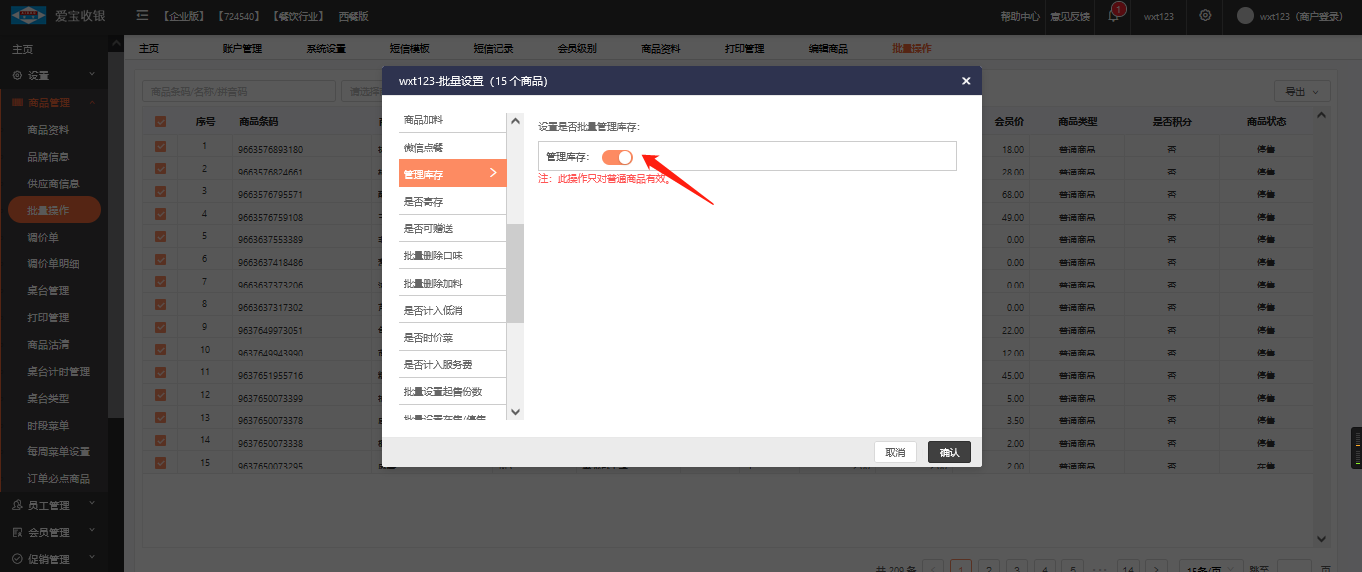Viewport: 1362px width, 572px height.
Task: Select 批量删除口味 in the dialog list
Action: coord(452,256)
